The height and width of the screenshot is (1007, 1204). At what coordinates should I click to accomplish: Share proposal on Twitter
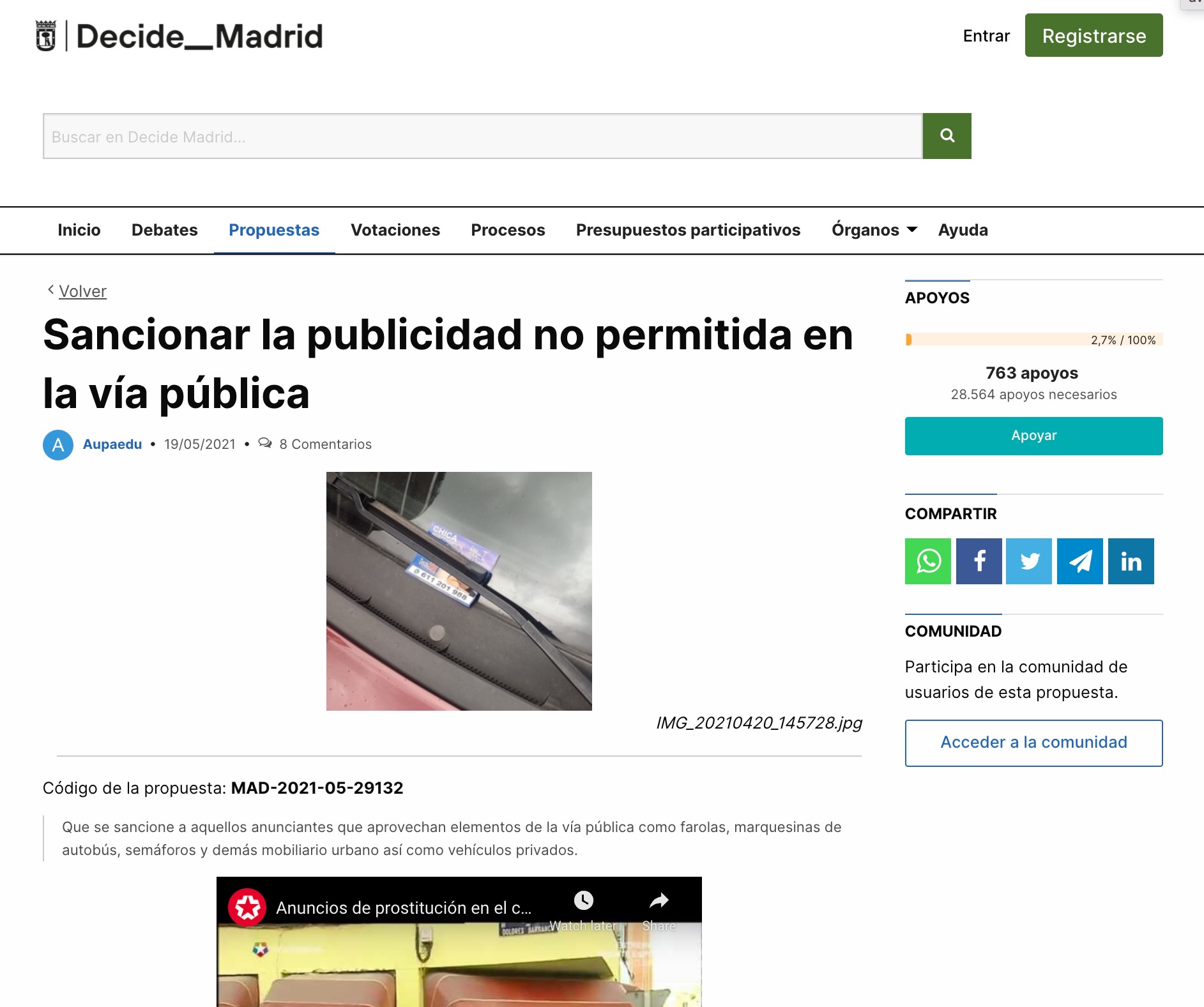tap(1028, 561)
